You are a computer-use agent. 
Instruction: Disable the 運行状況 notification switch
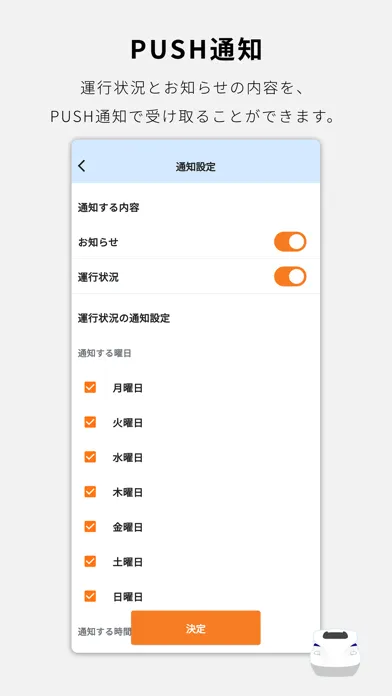click(290, 277)
